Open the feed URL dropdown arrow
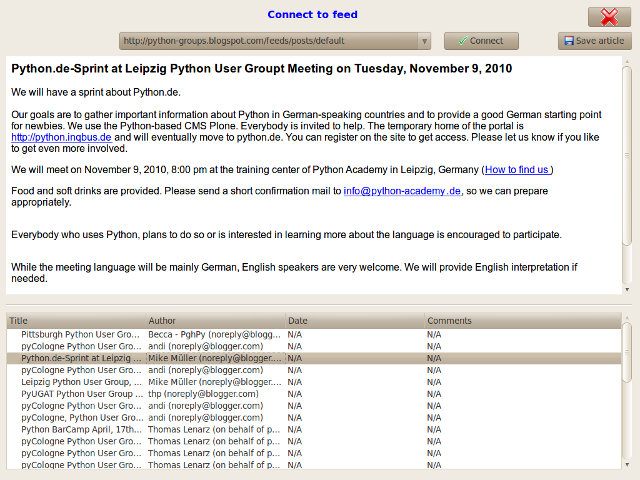Image resolution: width=640 pixels, height=480 pixels. [424, 41]
